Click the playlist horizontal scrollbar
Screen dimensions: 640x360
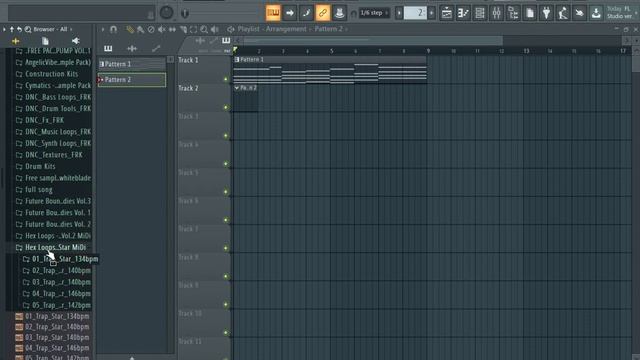coord(372,40)
